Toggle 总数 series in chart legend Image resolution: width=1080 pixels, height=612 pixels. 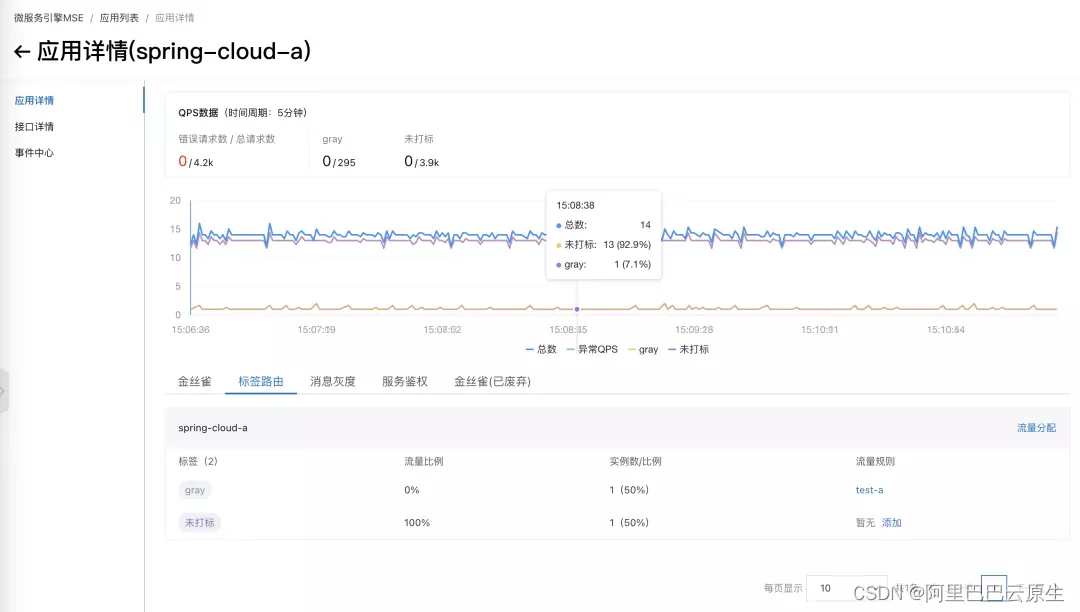click(x=541, y=350)
